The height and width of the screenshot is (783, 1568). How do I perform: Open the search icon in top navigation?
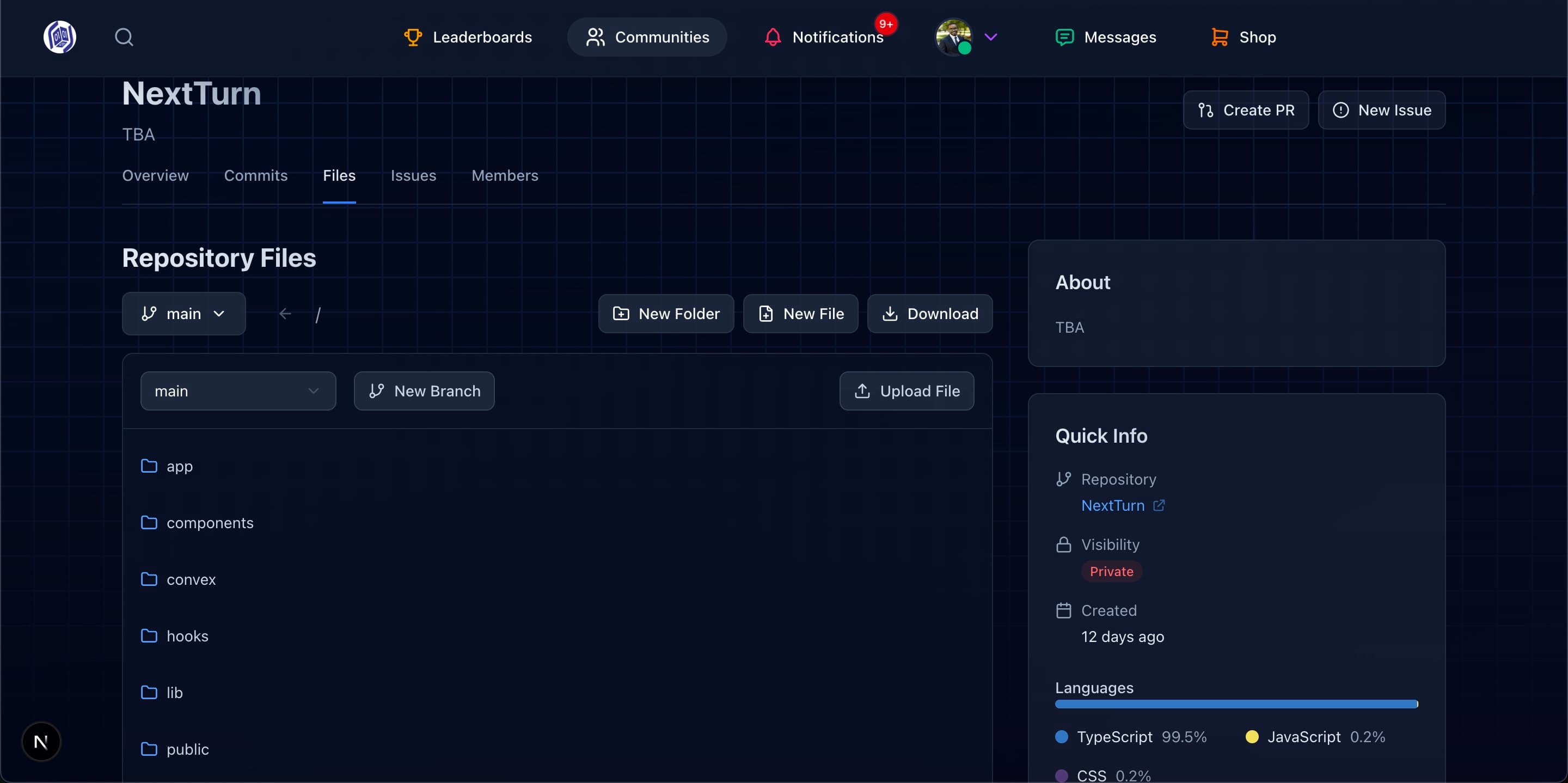(124, 36)
